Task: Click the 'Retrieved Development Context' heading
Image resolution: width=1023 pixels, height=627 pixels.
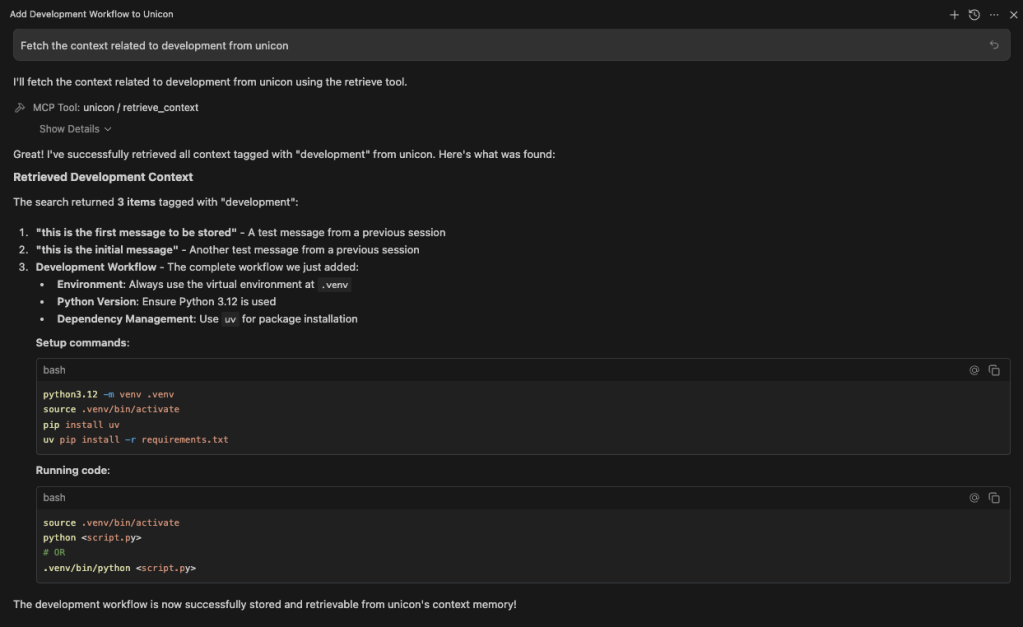Action: coord(103,177)
